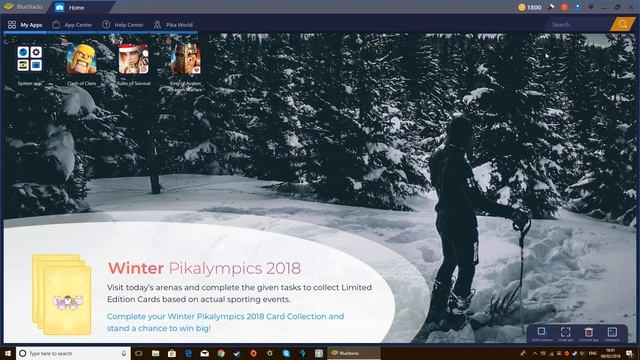Open the Mail app from the taskbar
The width and height of the screenshot is (640, 360).
coord(204,353)
